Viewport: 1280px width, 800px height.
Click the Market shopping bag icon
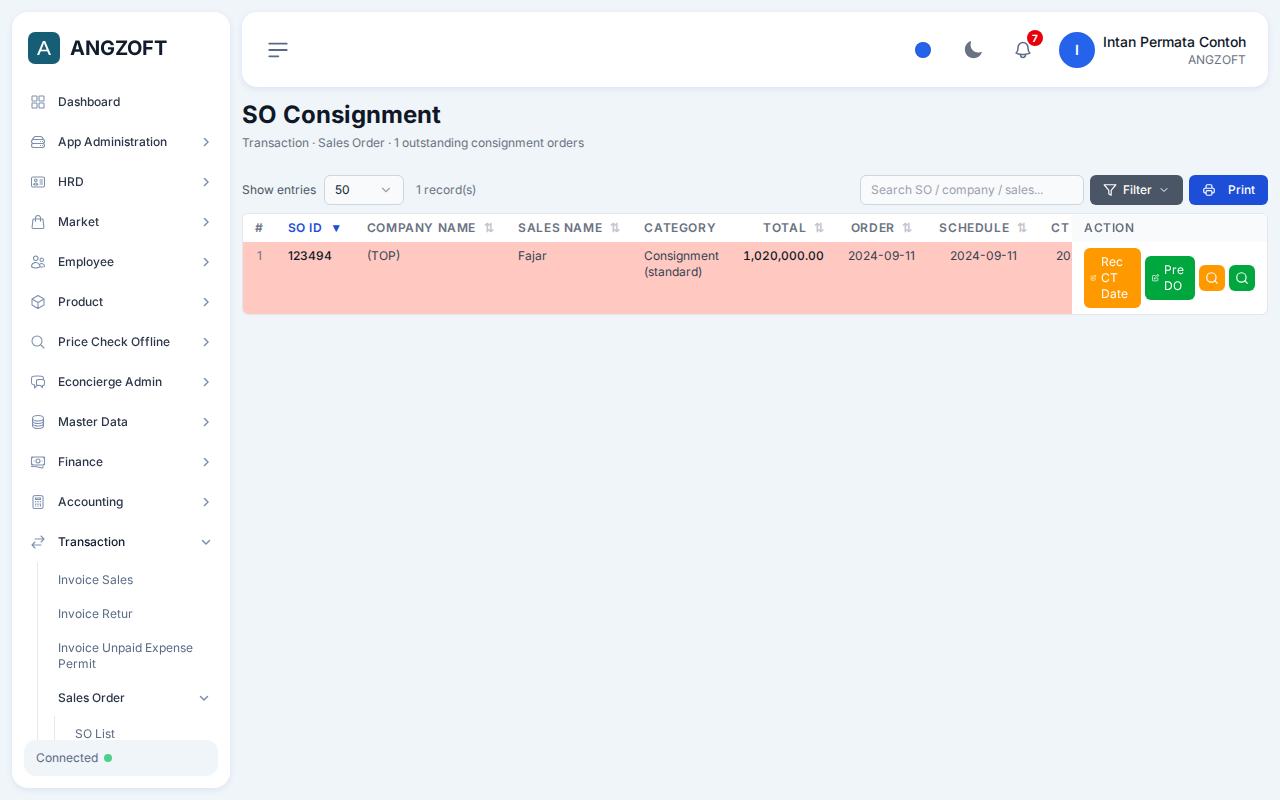click(x=38, y=222)
